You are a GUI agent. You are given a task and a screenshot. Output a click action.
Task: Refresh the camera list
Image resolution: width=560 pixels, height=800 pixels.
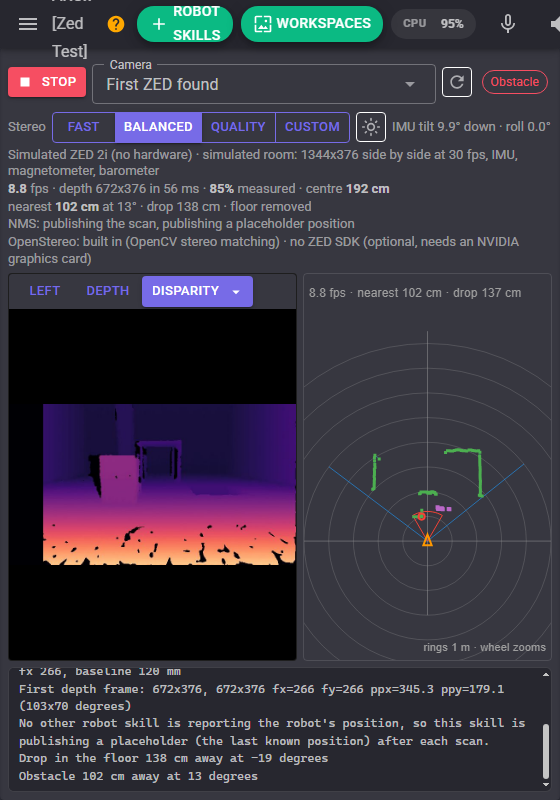click(456, 82)
